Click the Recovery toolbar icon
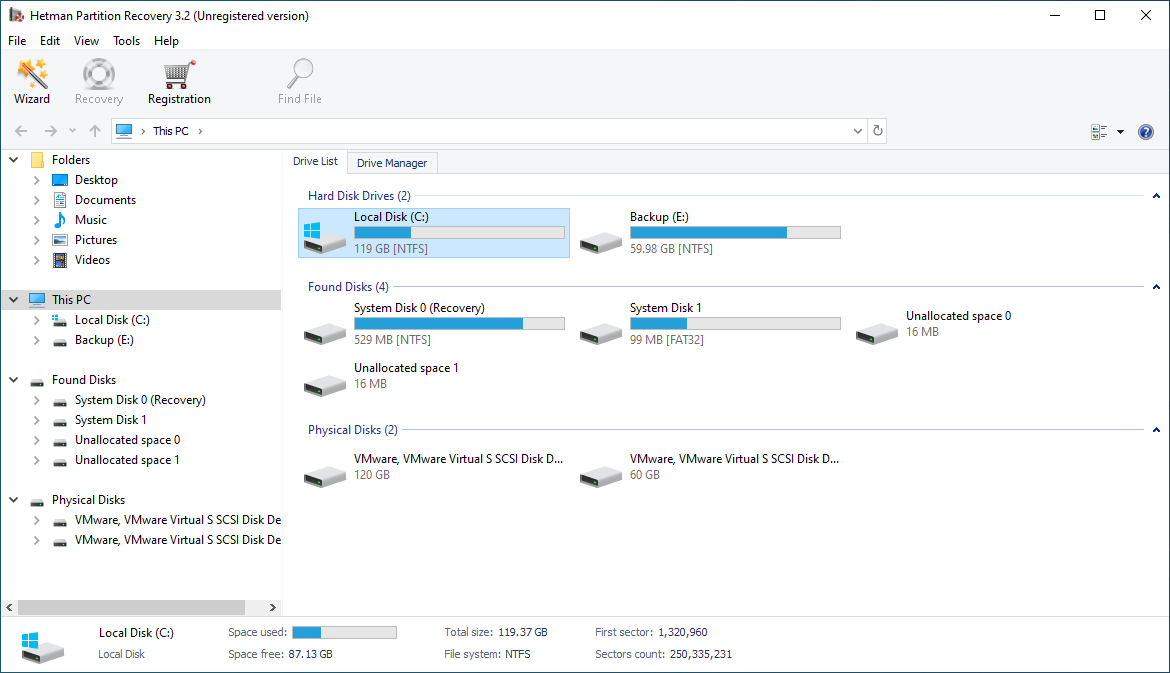Viewport: 1170px width, 673px height. click(98, 82)
